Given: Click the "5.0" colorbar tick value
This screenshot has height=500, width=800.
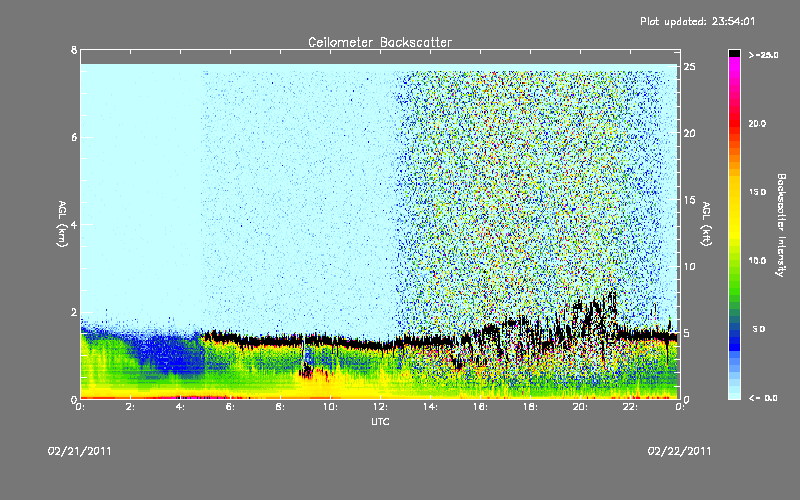Looking at the screenshot, I should pos(759,329).
